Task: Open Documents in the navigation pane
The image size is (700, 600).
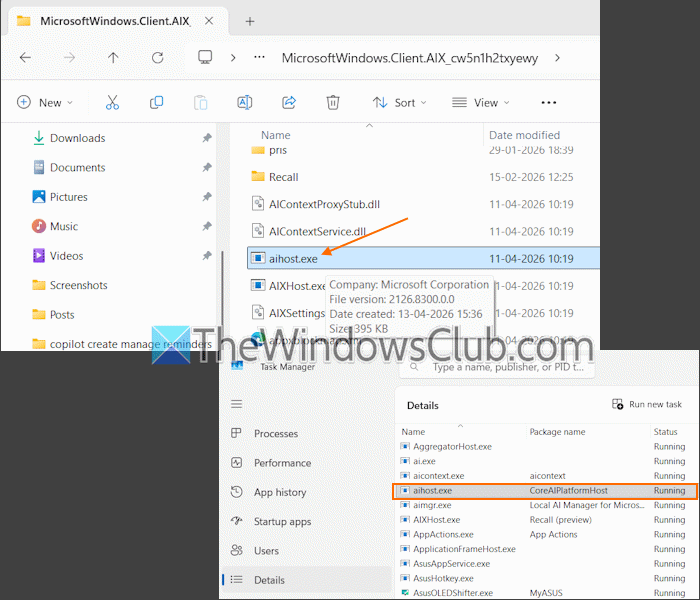Action: pos(78,167)
